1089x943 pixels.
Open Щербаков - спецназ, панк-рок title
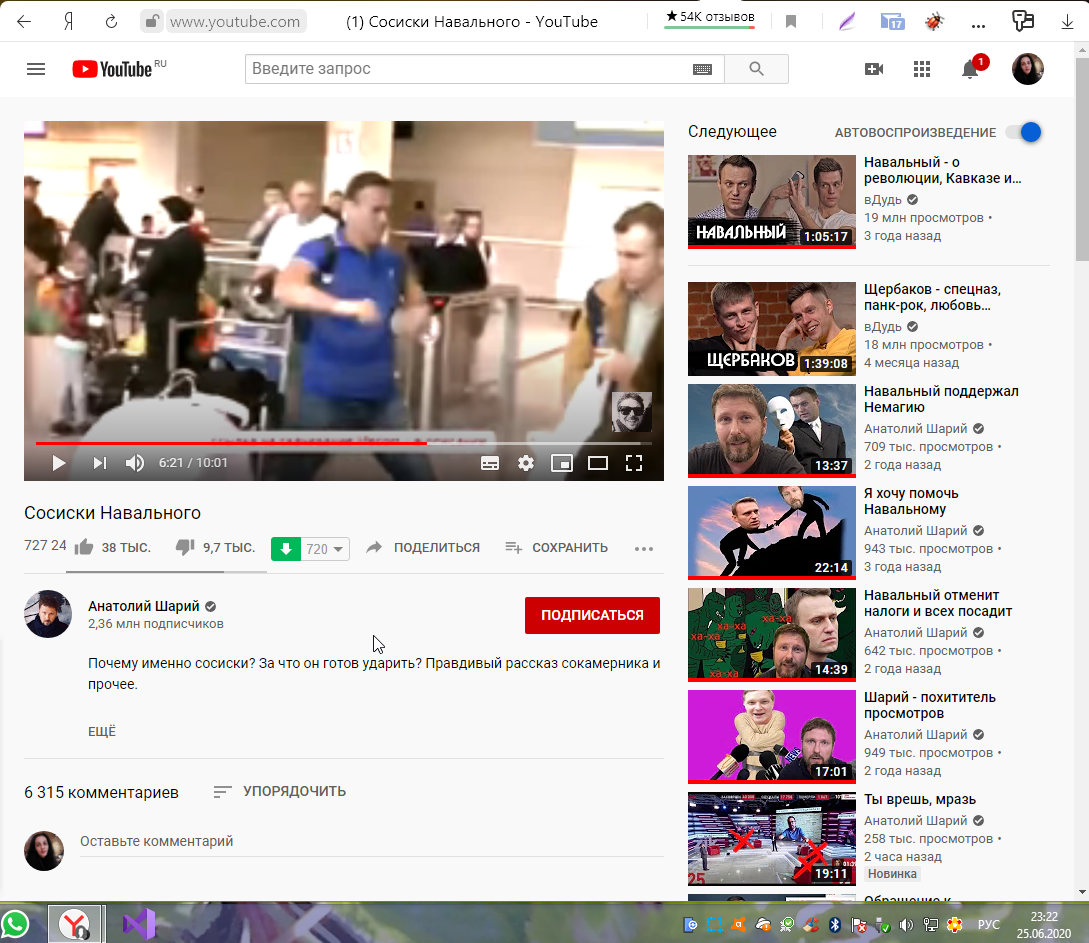tap(932, 297)
